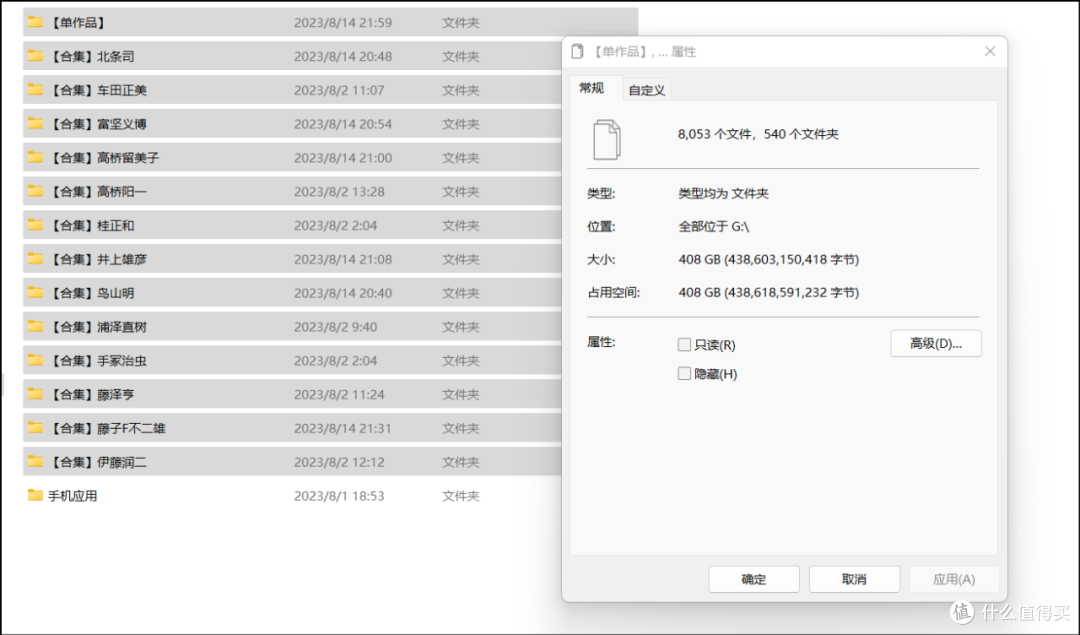This screenshot has width=1080, height=635.
Task: Click the date 2023/8/14 20:48
Action: [343, 56]
